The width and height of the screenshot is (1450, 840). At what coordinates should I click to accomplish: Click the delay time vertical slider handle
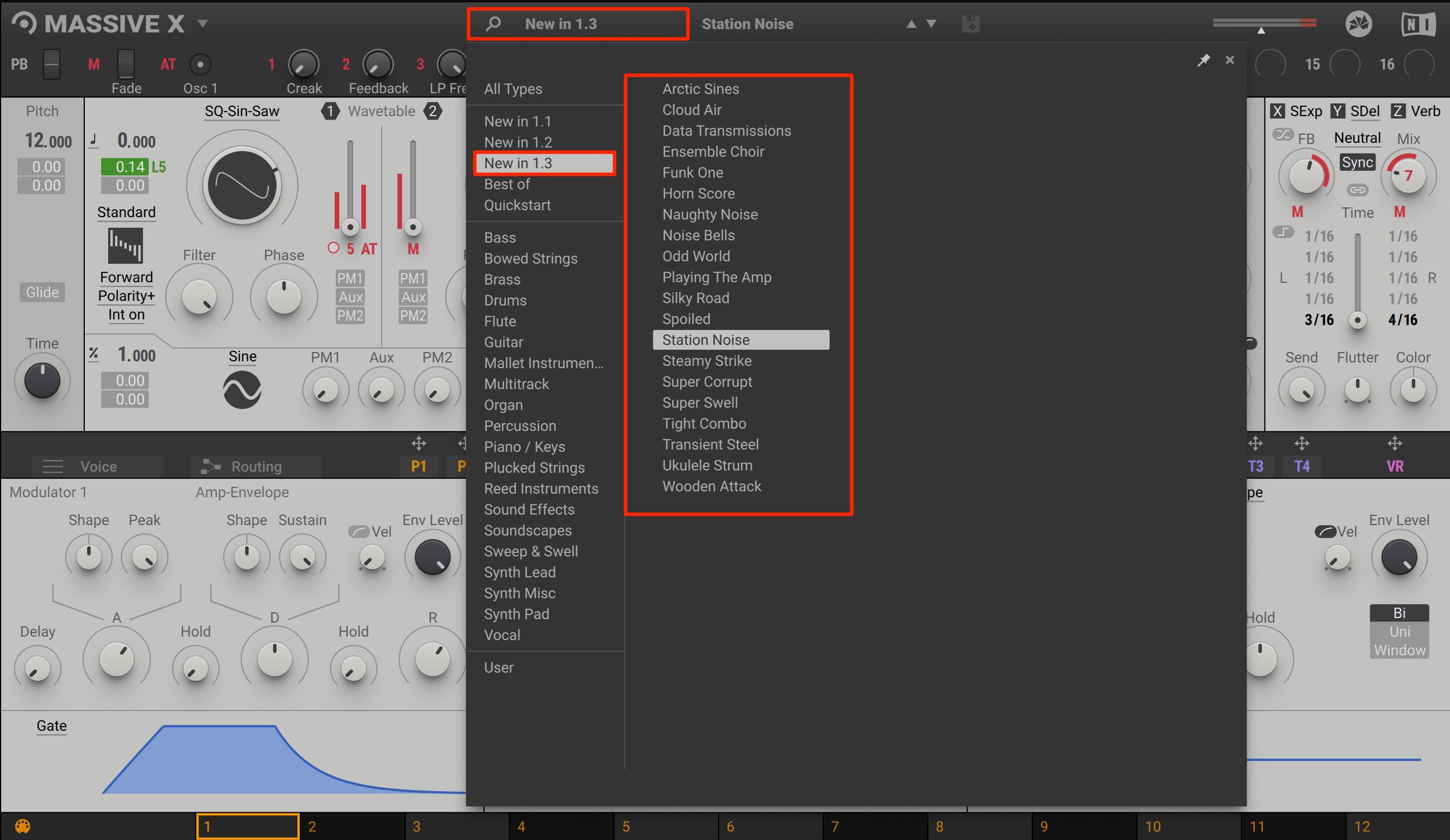coord(1358,320)
